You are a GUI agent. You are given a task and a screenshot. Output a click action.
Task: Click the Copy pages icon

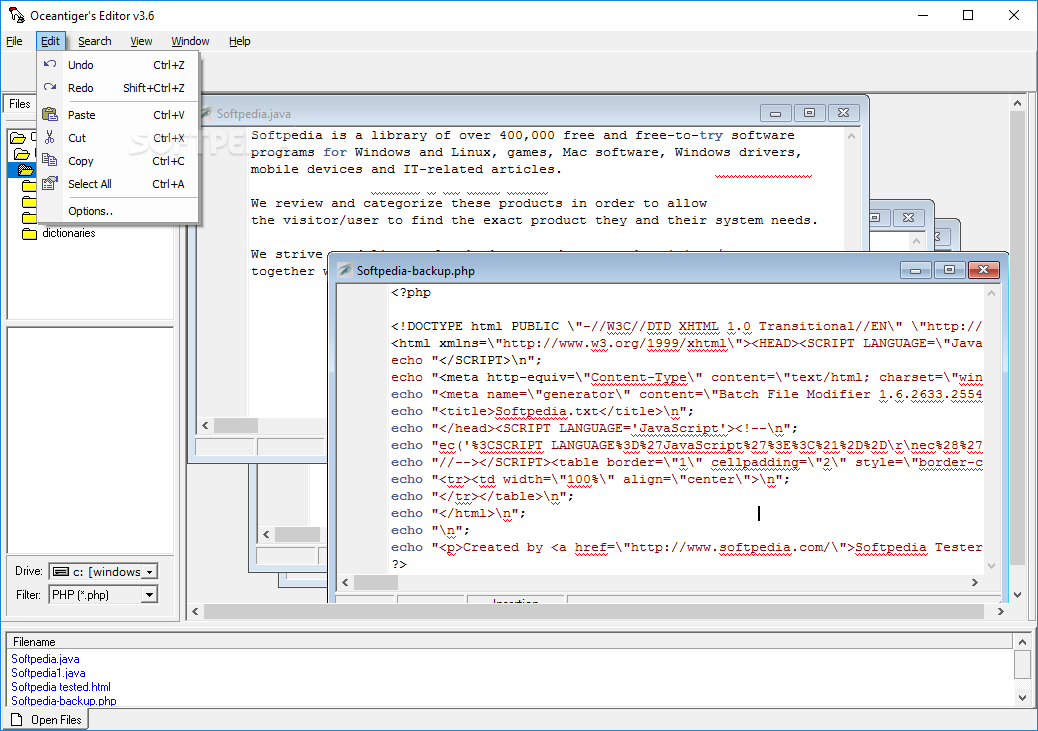[x=50, y=160]
